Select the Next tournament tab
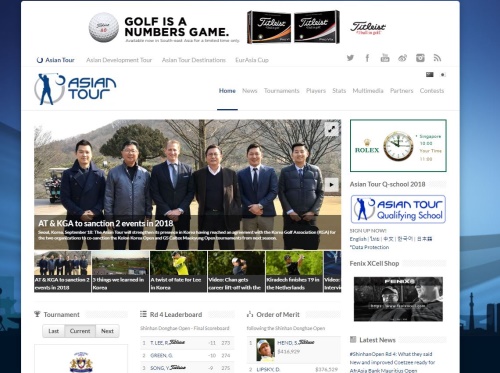The height and width of the screenshot is (373, 500). pyautogui.click(x=107, y=331)
